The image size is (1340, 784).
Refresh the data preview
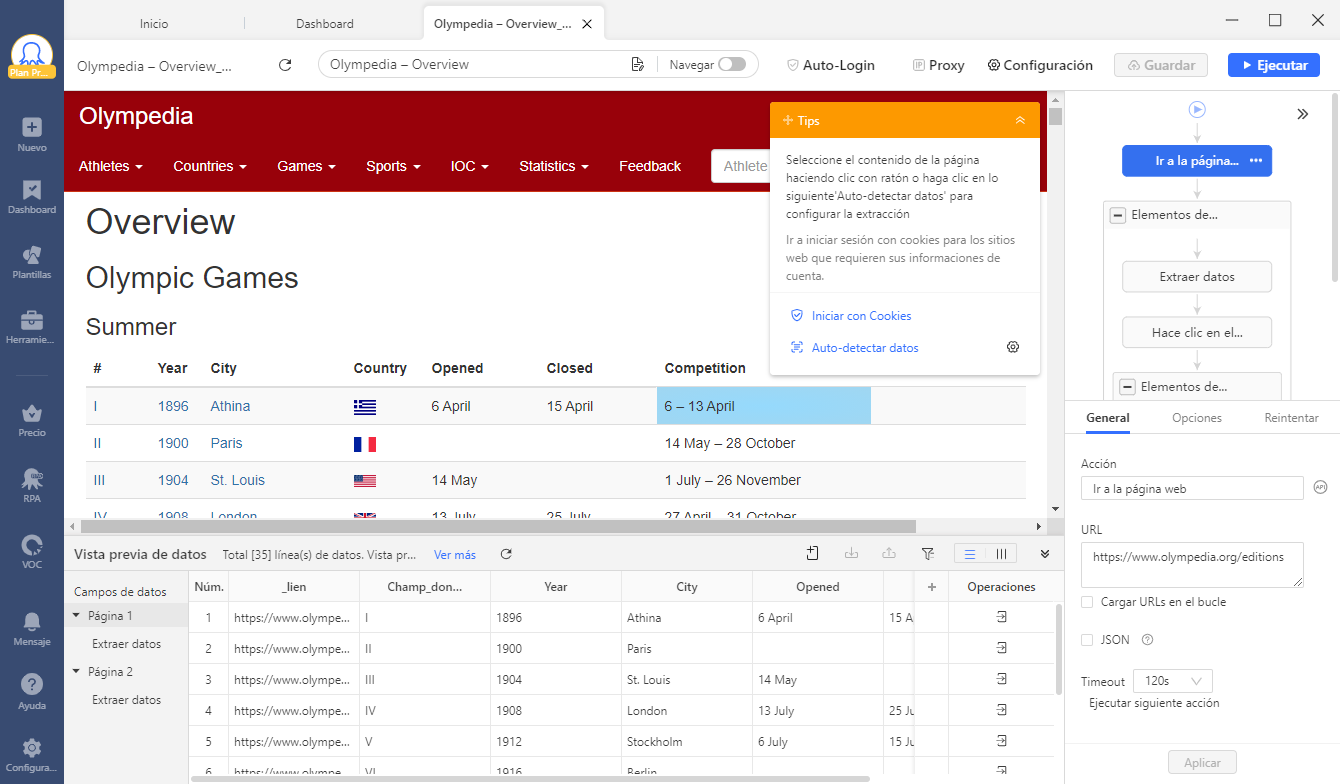[506, 554]
